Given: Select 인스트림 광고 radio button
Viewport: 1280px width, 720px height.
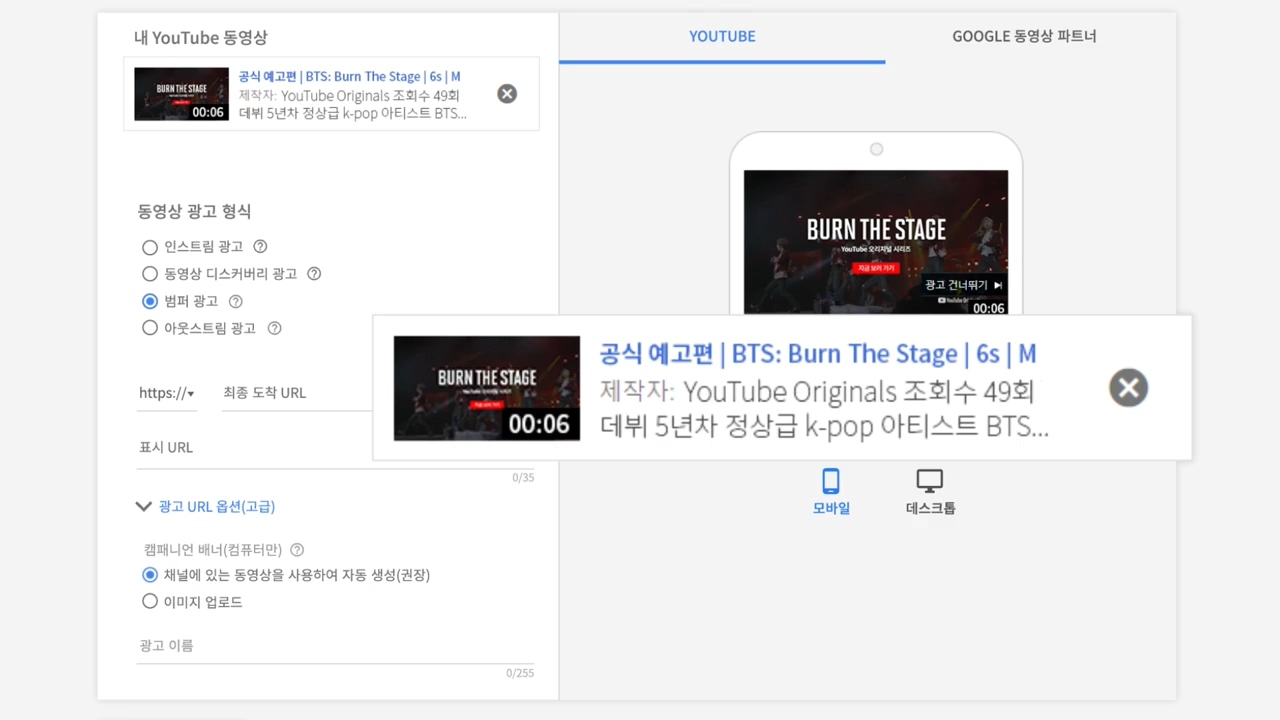Looking at the screenshot, I should click(150, 247).
